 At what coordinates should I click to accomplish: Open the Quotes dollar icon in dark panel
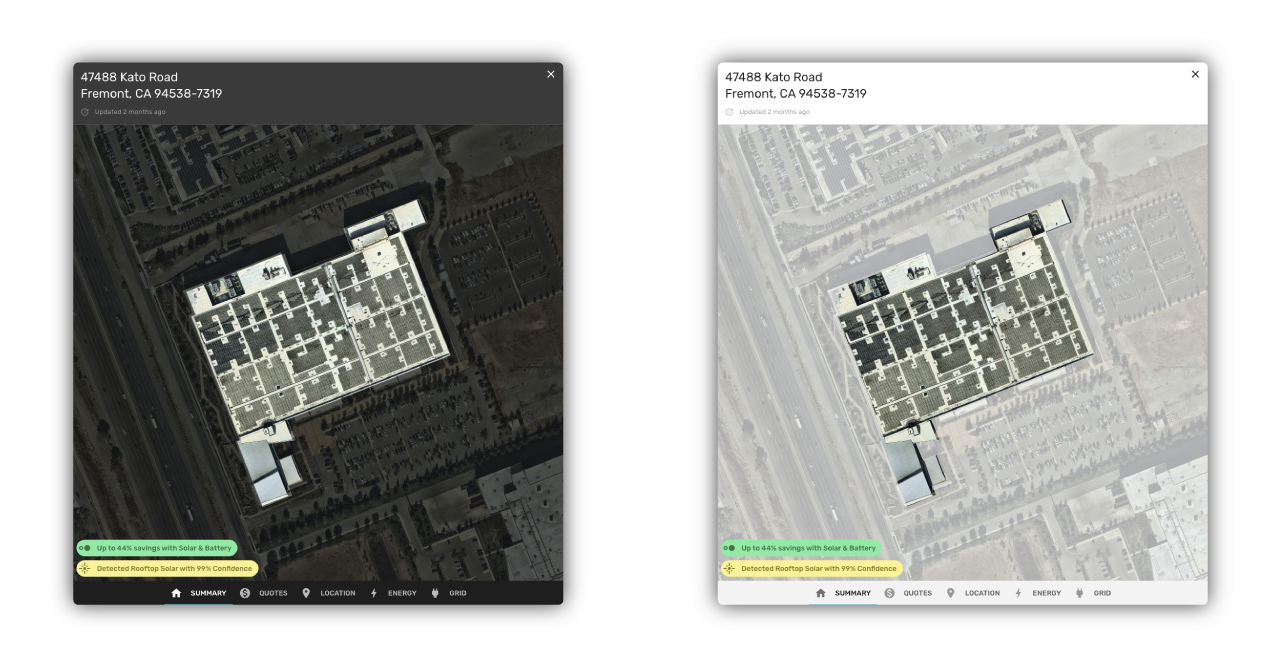(245, 593)
